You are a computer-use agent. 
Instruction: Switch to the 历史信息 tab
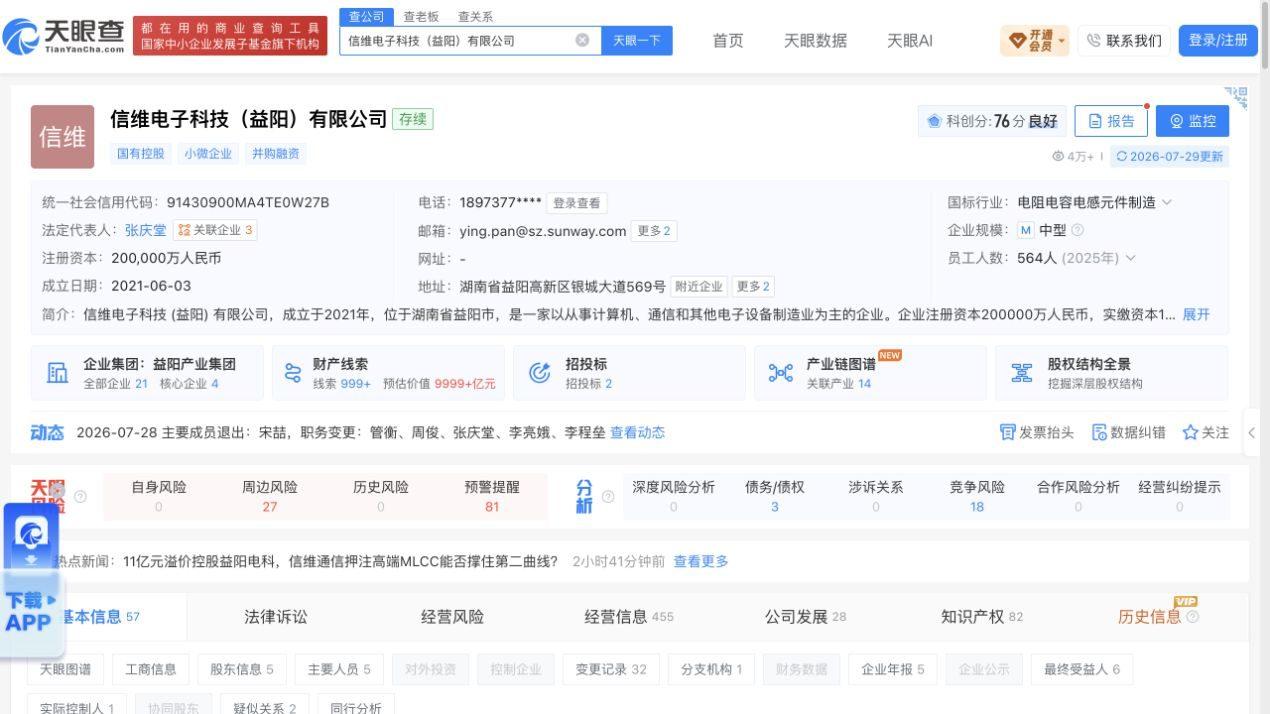(x=1149, y=617)
